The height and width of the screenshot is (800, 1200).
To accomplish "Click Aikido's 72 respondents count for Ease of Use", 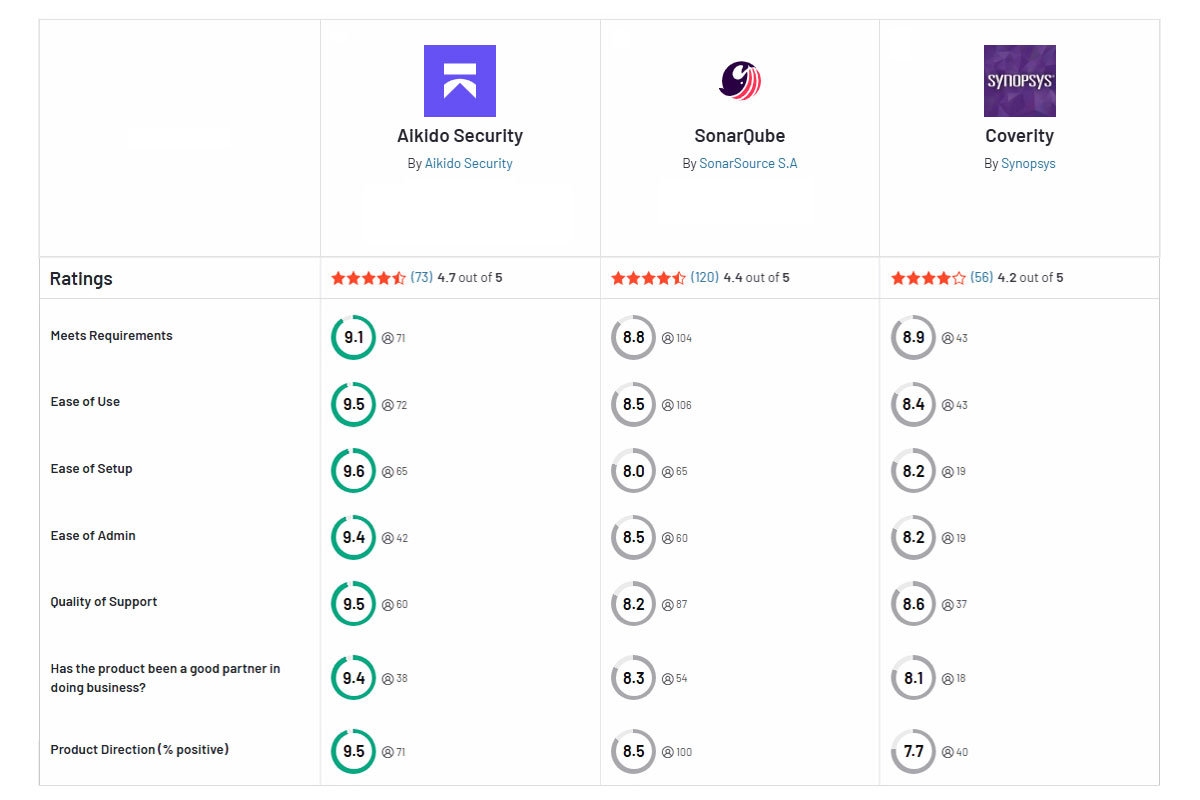I will (x=395, y=405).
